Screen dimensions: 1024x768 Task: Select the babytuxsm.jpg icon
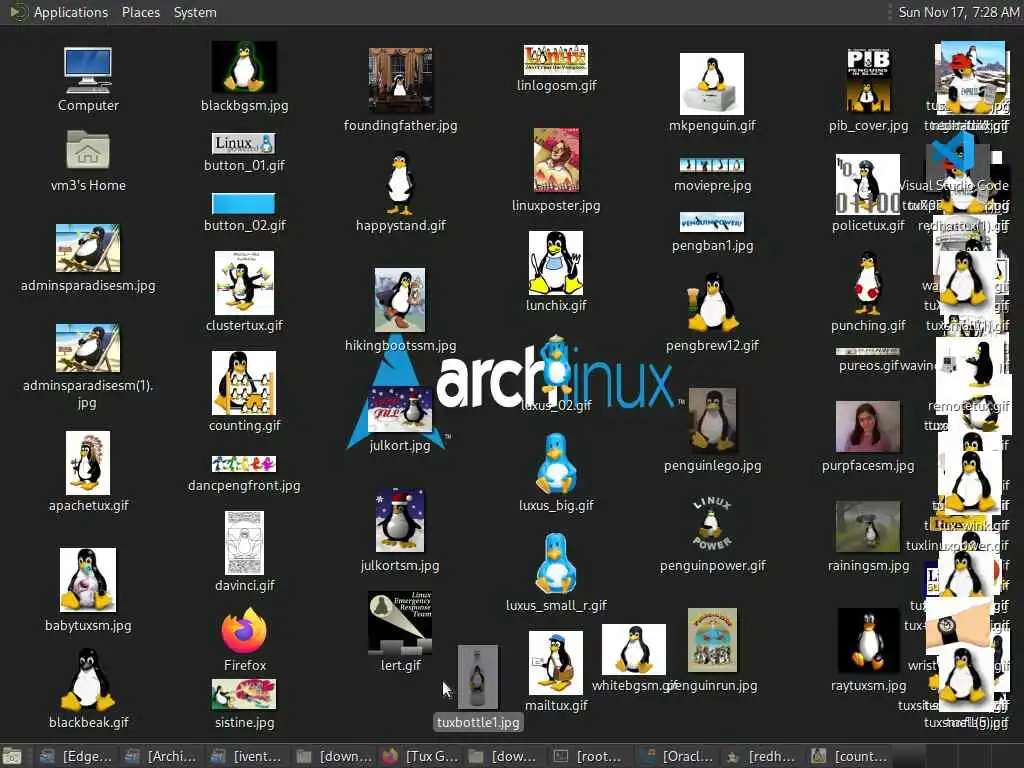[x=88, y=580]
